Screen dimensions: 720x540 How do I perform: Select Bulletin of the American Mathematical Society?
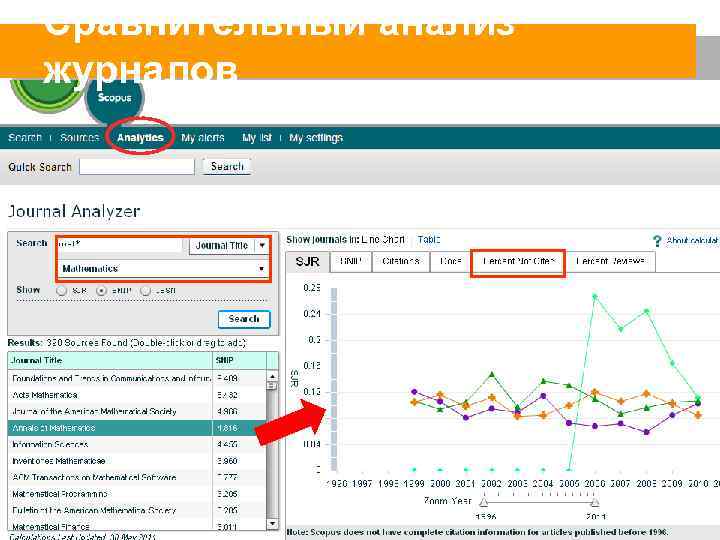click(x=136, y=511)
